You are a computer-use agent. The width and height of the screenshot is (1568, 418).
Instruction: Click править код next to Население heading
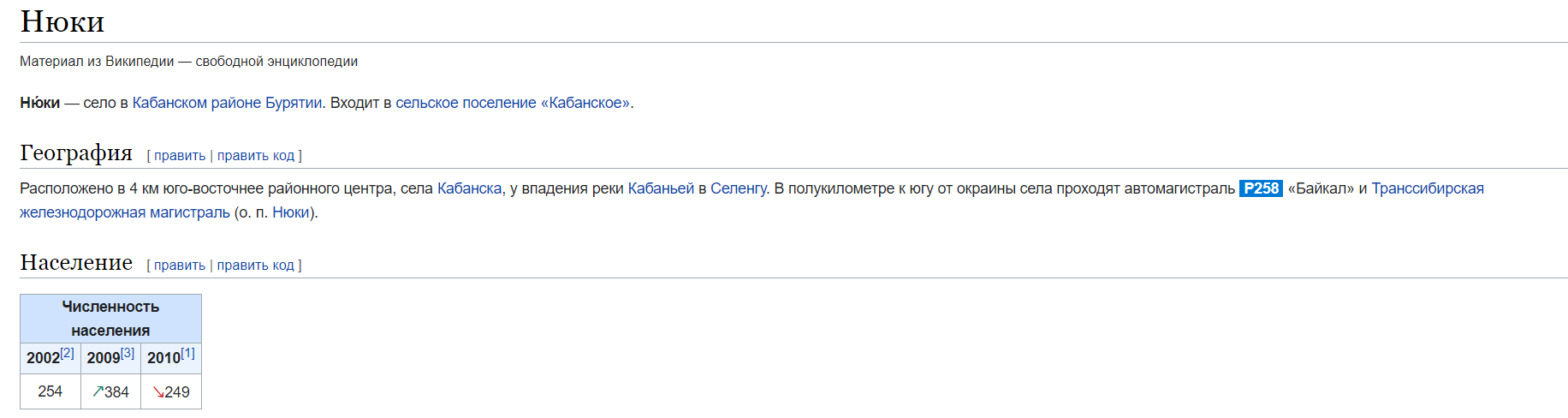[256, 266]
